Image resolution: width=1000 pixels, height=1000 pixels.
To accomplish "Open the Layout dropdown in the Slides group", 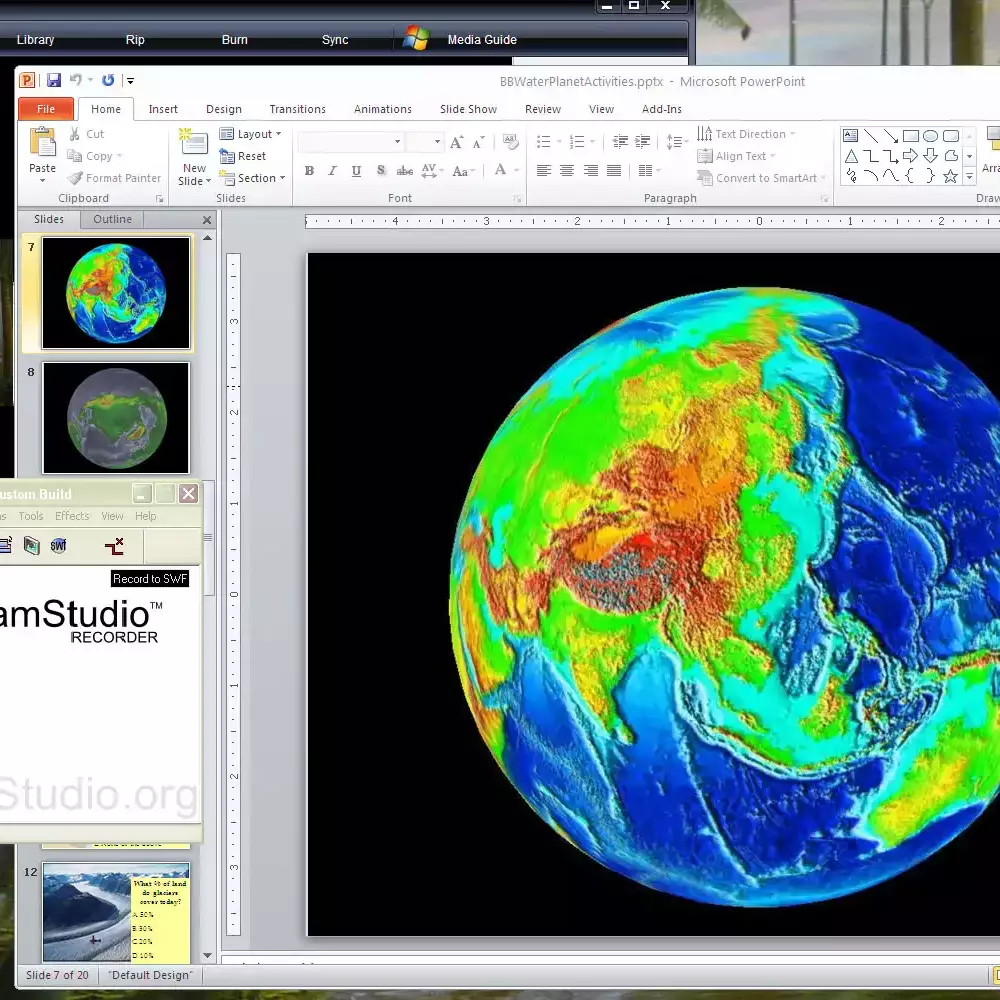I will click(250, 133).
